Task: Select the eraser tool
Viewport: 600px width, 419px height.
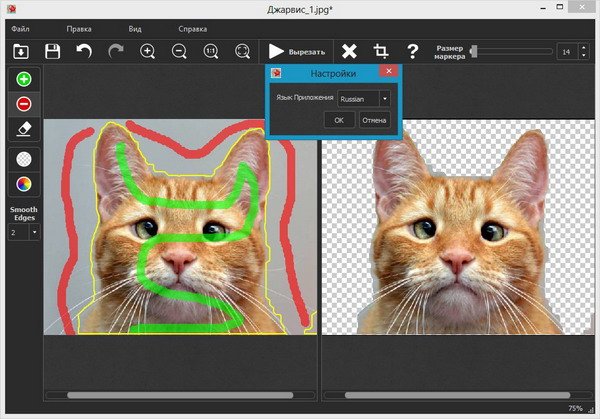Action: tap(24, 129)
